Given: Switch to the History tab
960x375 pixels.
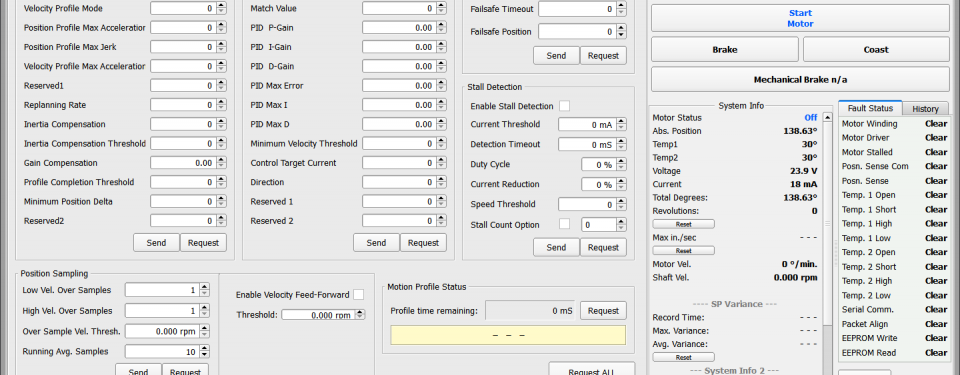Looking at the screenshot, I should [925, 108].
